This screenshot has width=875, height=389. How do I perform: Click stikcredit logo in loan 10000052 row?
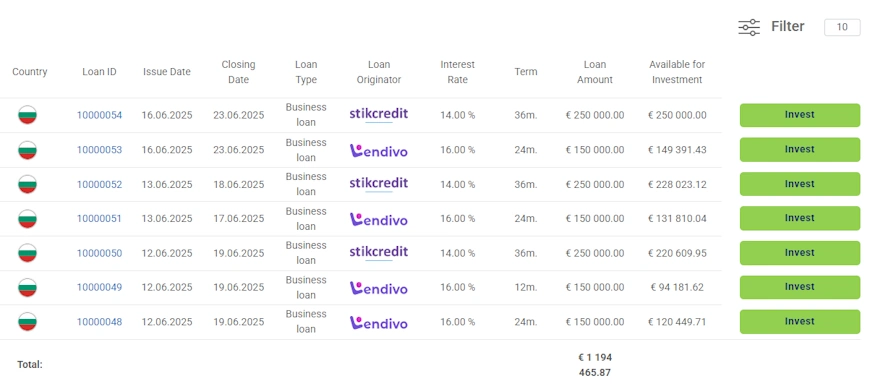point(378,185)
